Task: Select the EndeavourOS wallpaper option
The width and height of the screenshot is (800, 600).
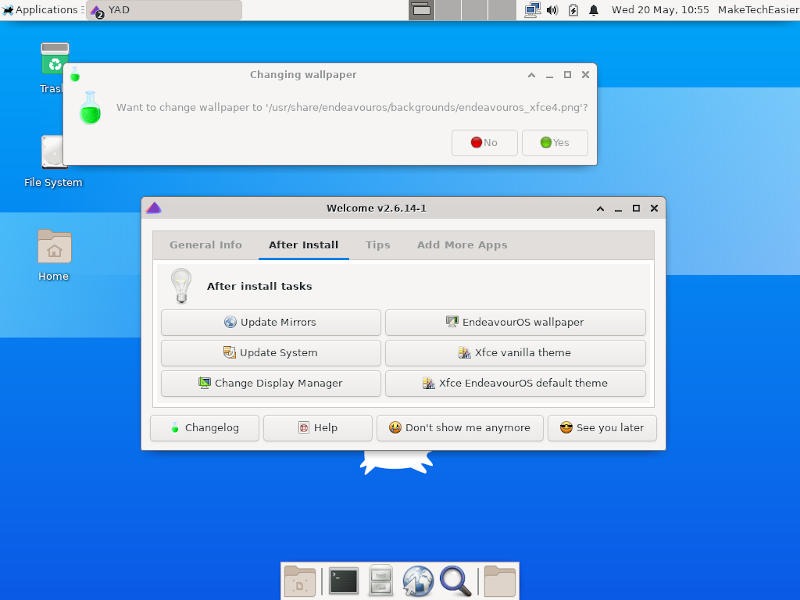Action: [514, 322]
